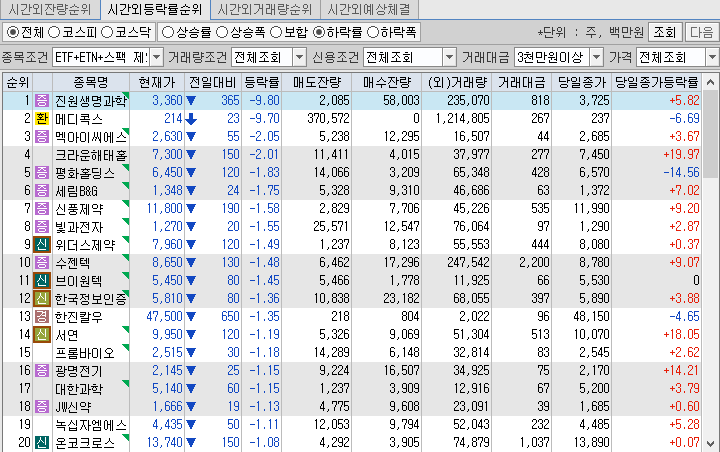Click the 증 badge next to JW신약
Screen dimensions: 720x452
[42, 407]
